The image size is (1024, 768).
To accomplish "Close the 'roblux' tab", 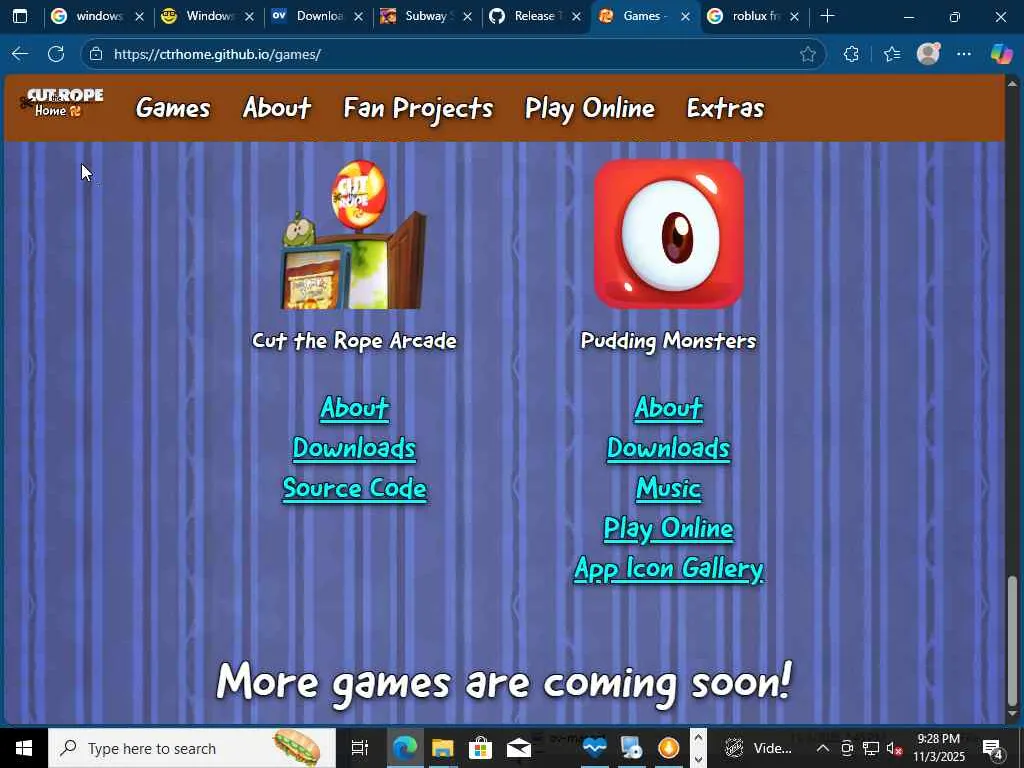I will tap(794, 17).
